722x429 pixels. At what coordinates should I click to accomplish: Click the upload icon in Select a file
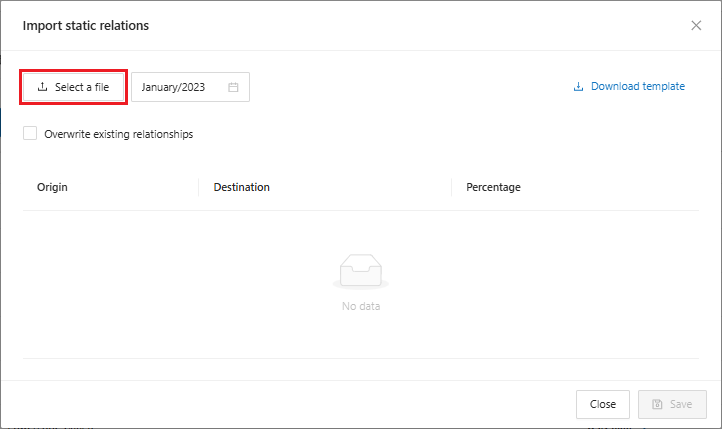[x=42, y=87]
